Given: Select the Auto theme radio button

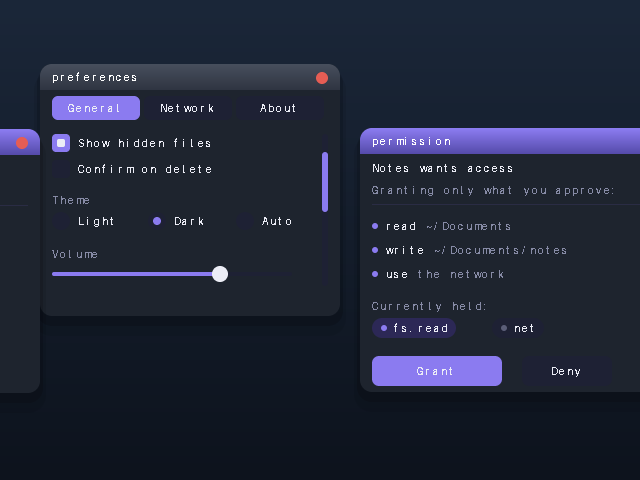Looking at the screenshot, I should (x=245, y=221).
